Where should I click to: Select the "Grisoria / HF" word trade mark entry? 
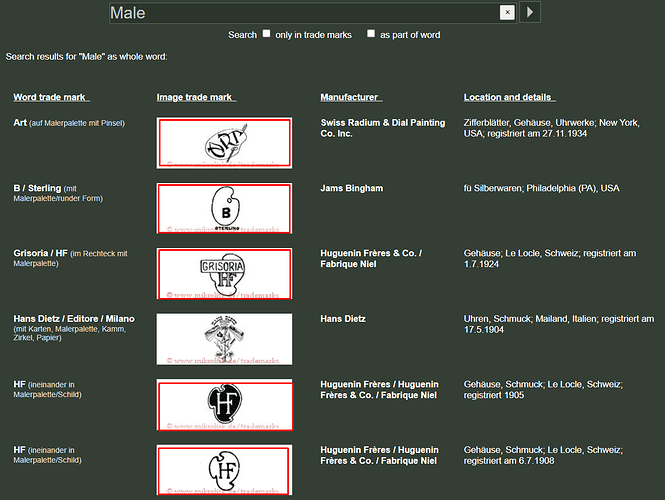[40, 253]
